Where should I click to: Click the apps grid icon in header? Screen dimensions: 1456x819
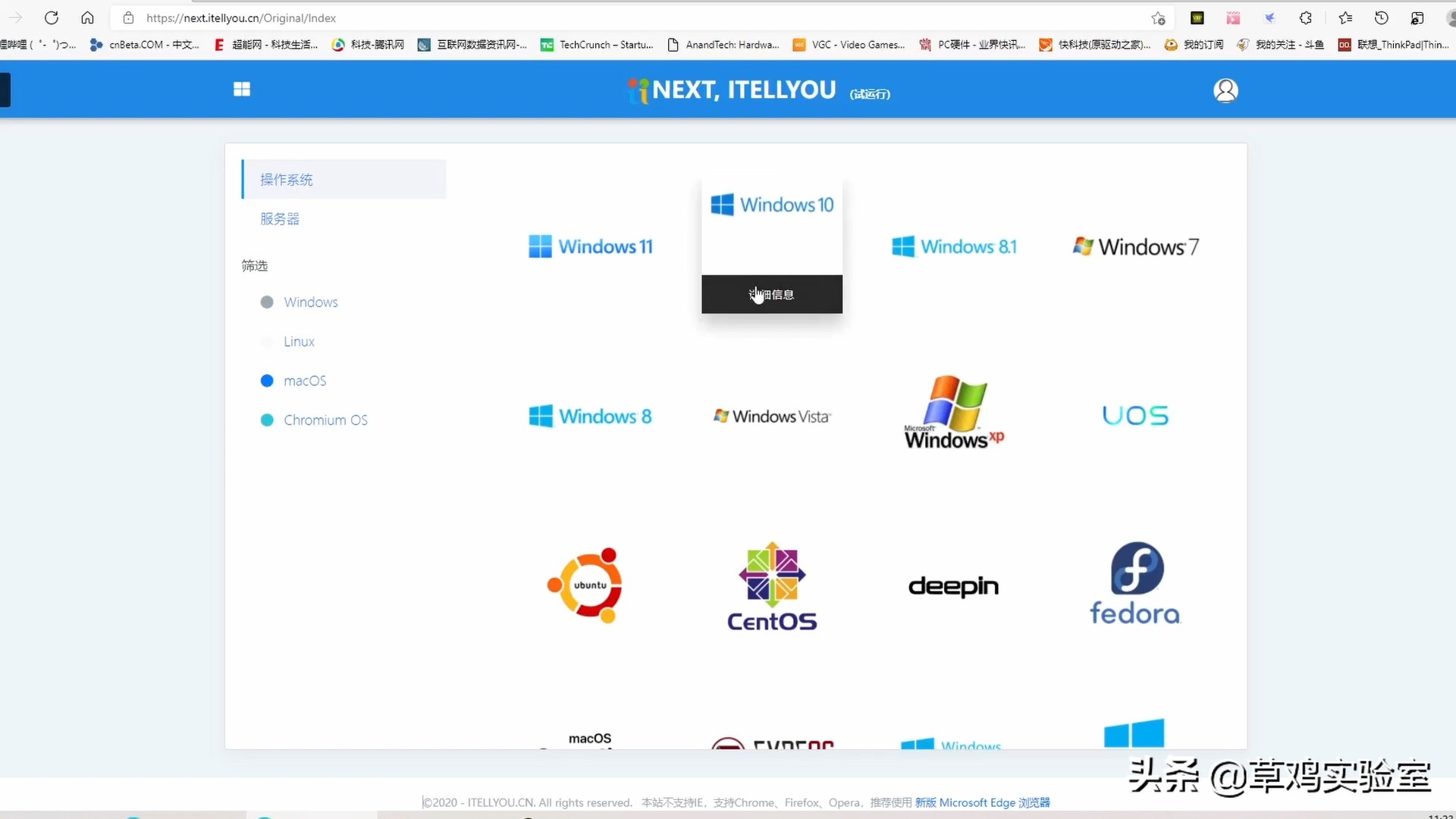pyautogui.click(x=241, y=89)
